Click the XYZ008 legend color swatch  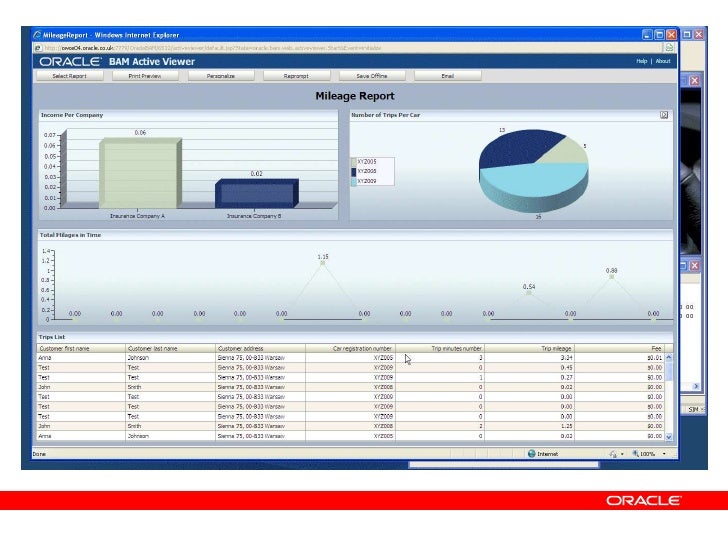(x=354, y=171)
